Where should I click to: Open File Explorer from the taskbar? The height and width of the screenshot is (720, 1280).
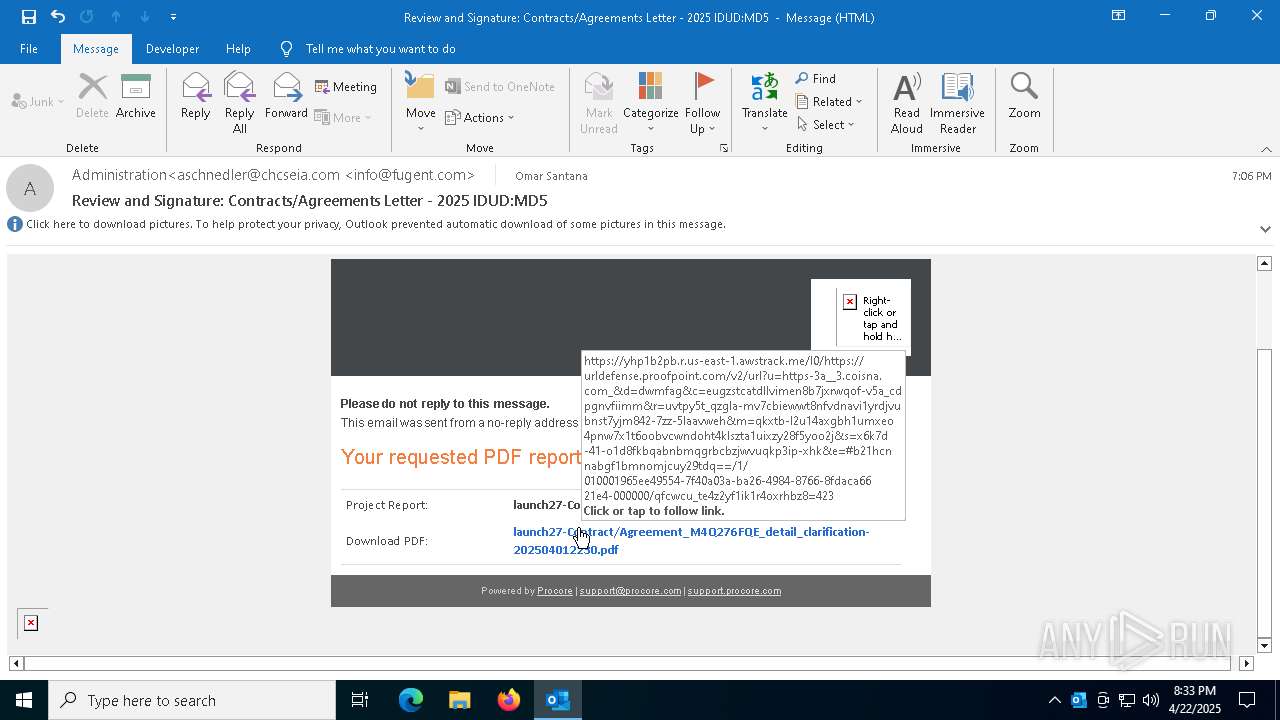point(459,700)
